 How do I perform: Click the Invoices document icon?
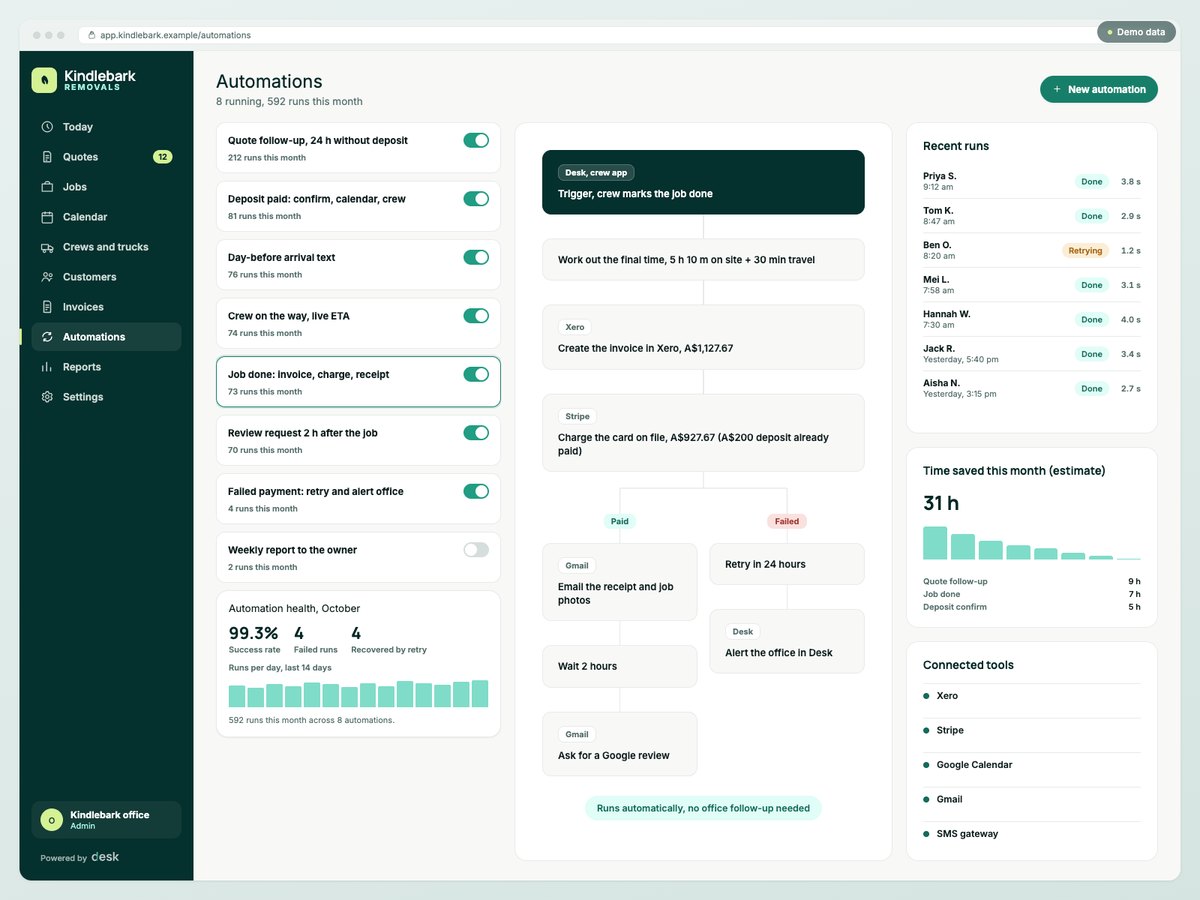point(47,307)
